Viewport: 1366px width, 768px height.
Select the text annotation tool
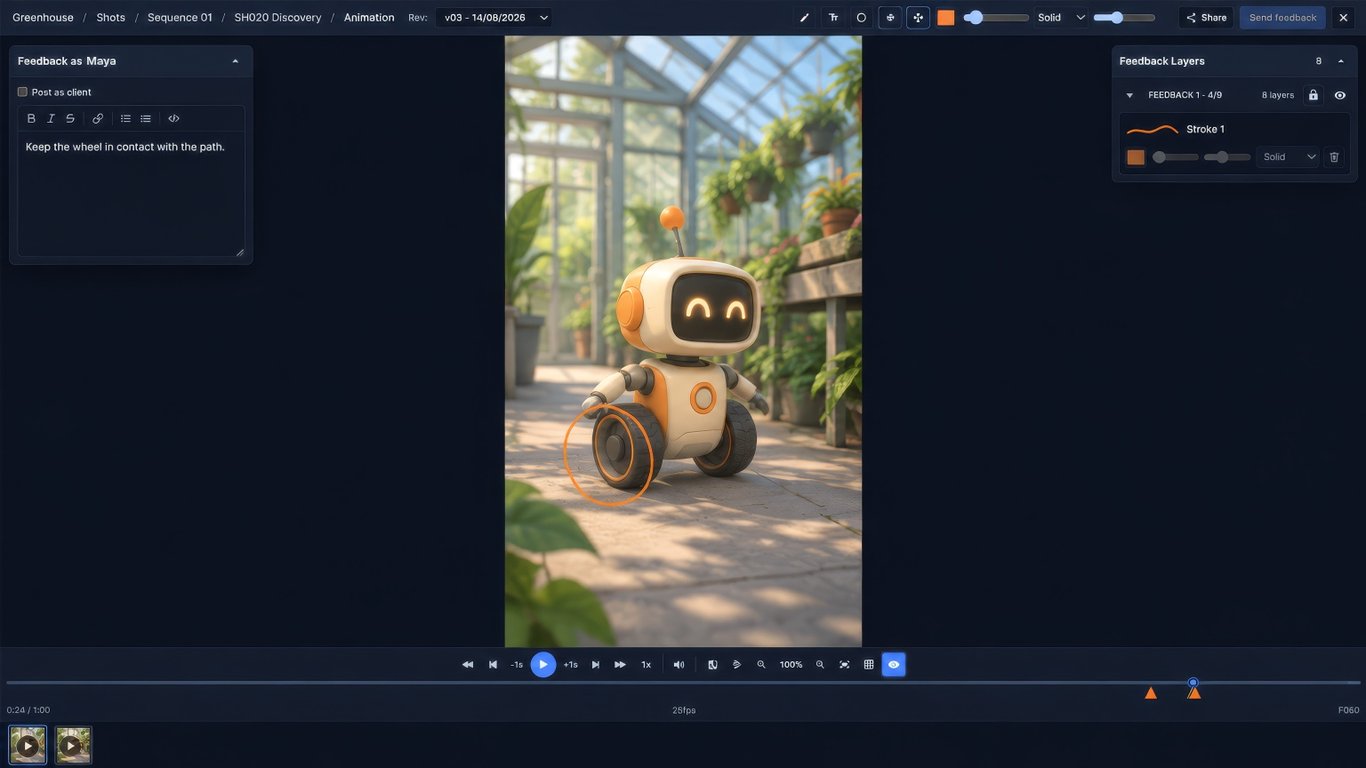[833, 17]
